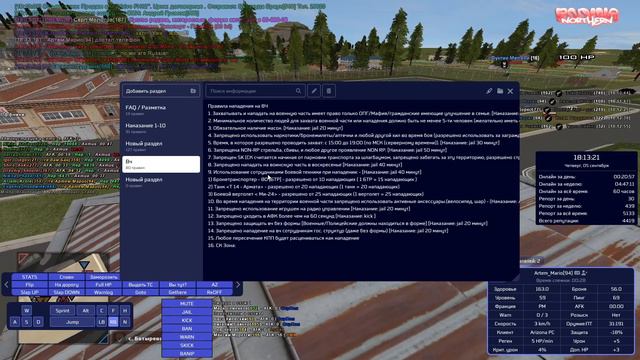This screenshot has height=360, width=640.
Task: Click the LB key indicator
Action: click(102, 322)
